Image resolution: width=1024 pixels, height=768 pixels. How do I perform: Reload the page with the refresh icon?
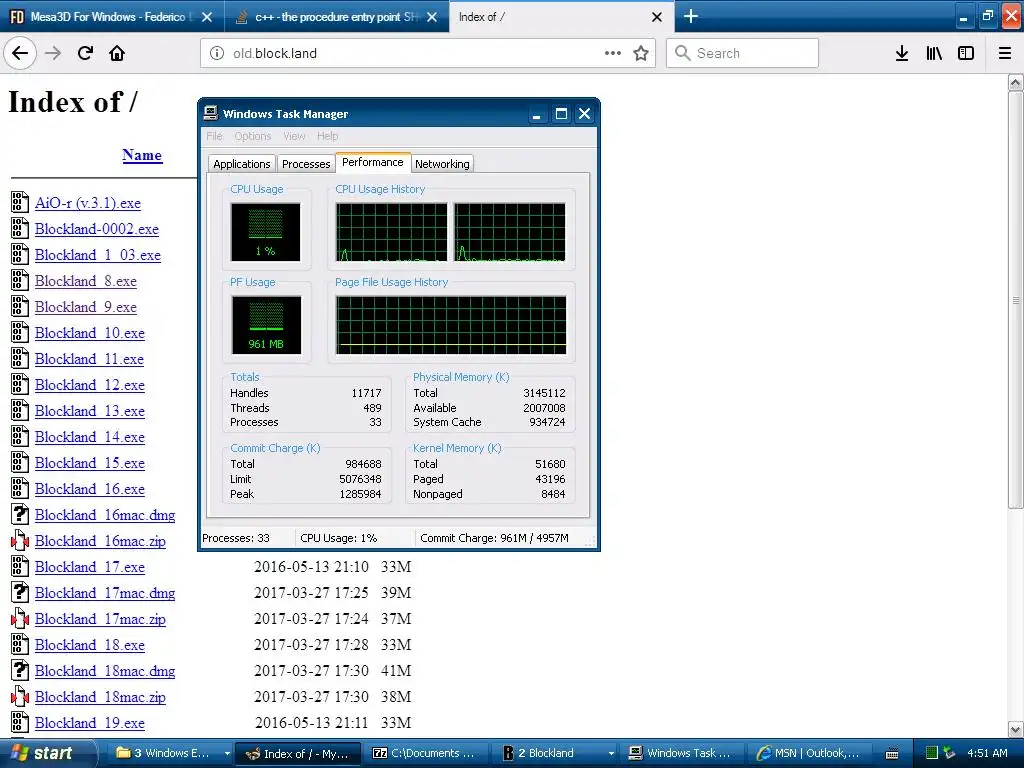point(85,53)
